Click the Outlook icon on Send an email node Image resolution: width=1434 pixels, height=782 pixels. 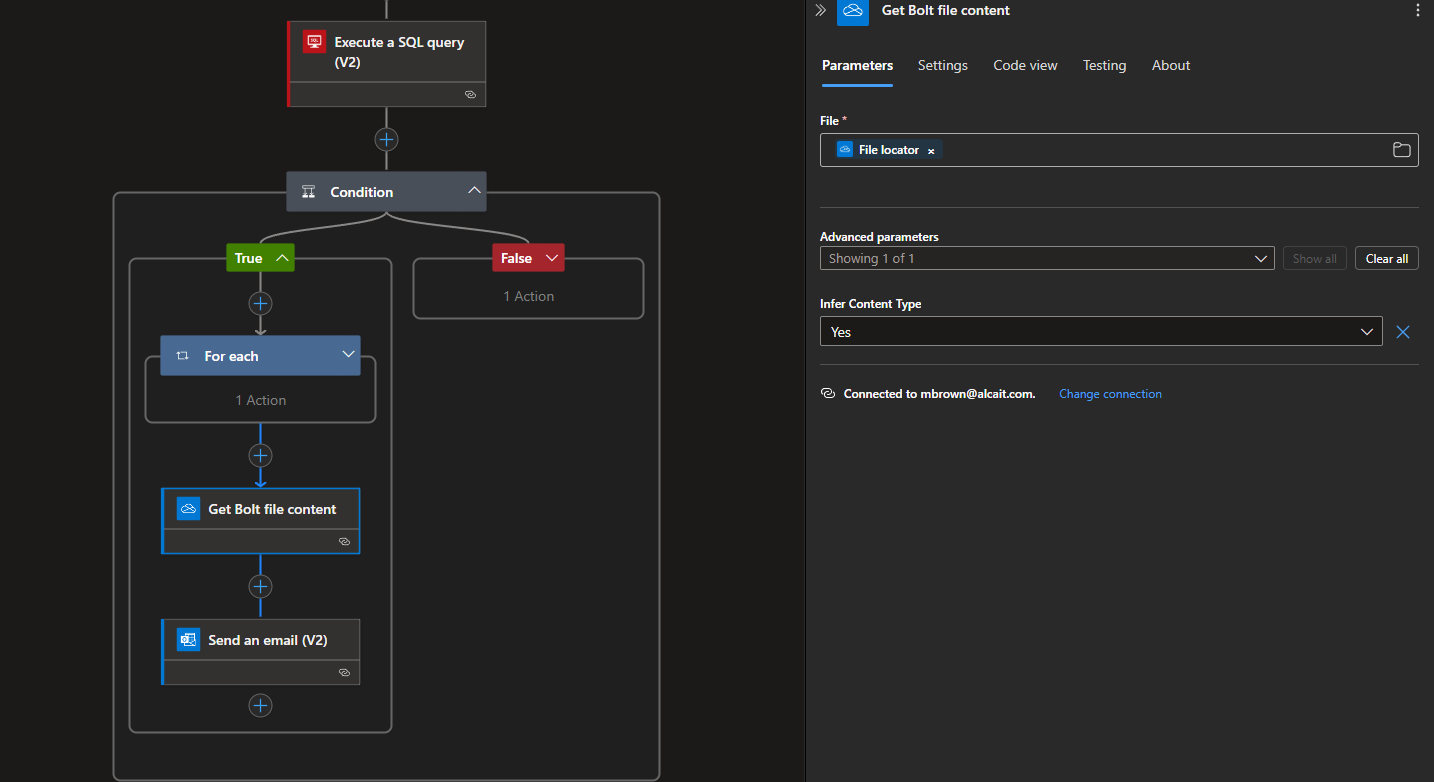[x=189, y=639]
